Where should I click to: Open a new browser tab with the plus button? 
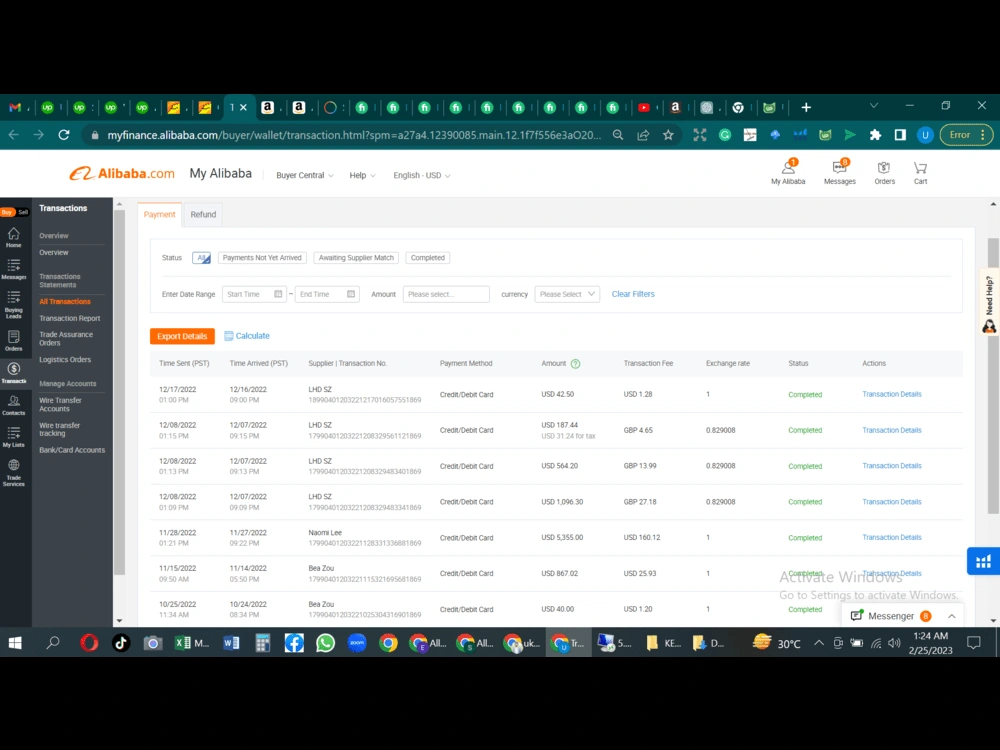point(806,107)
